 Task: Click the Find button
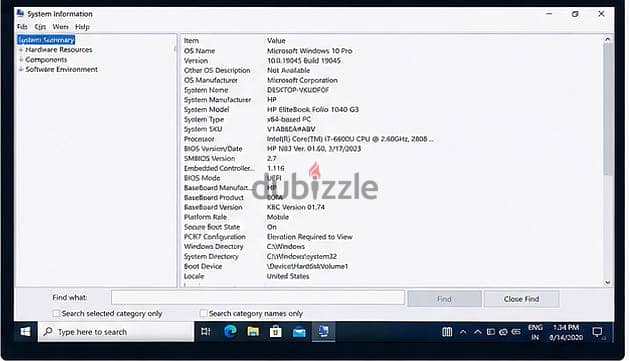coord(444,299)
